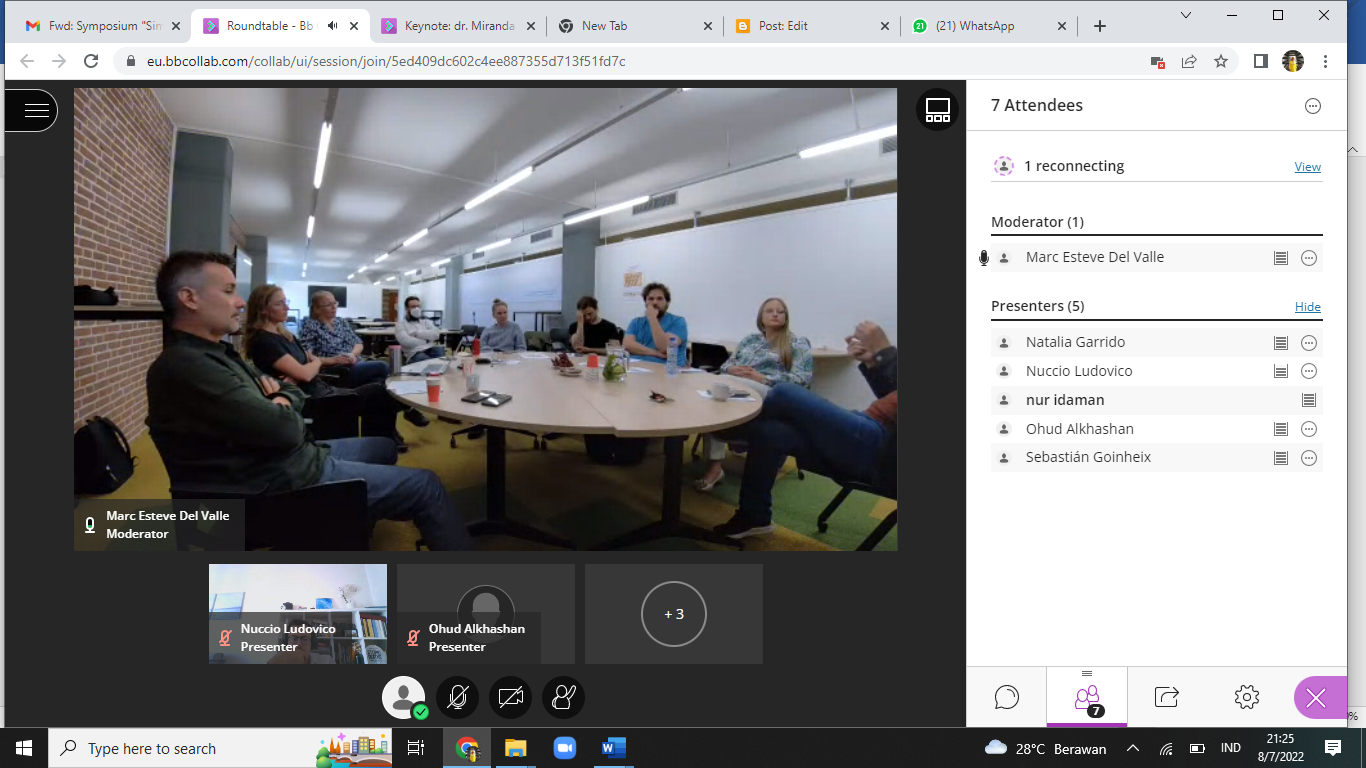
Task: Click connection status icon for Ohud Alkhashan
Action: point(1280,430)
